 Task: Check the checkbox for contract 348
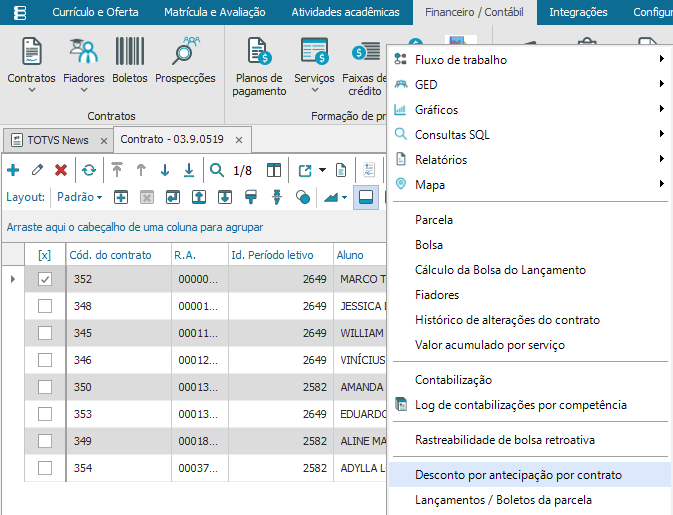click(44, 306)
